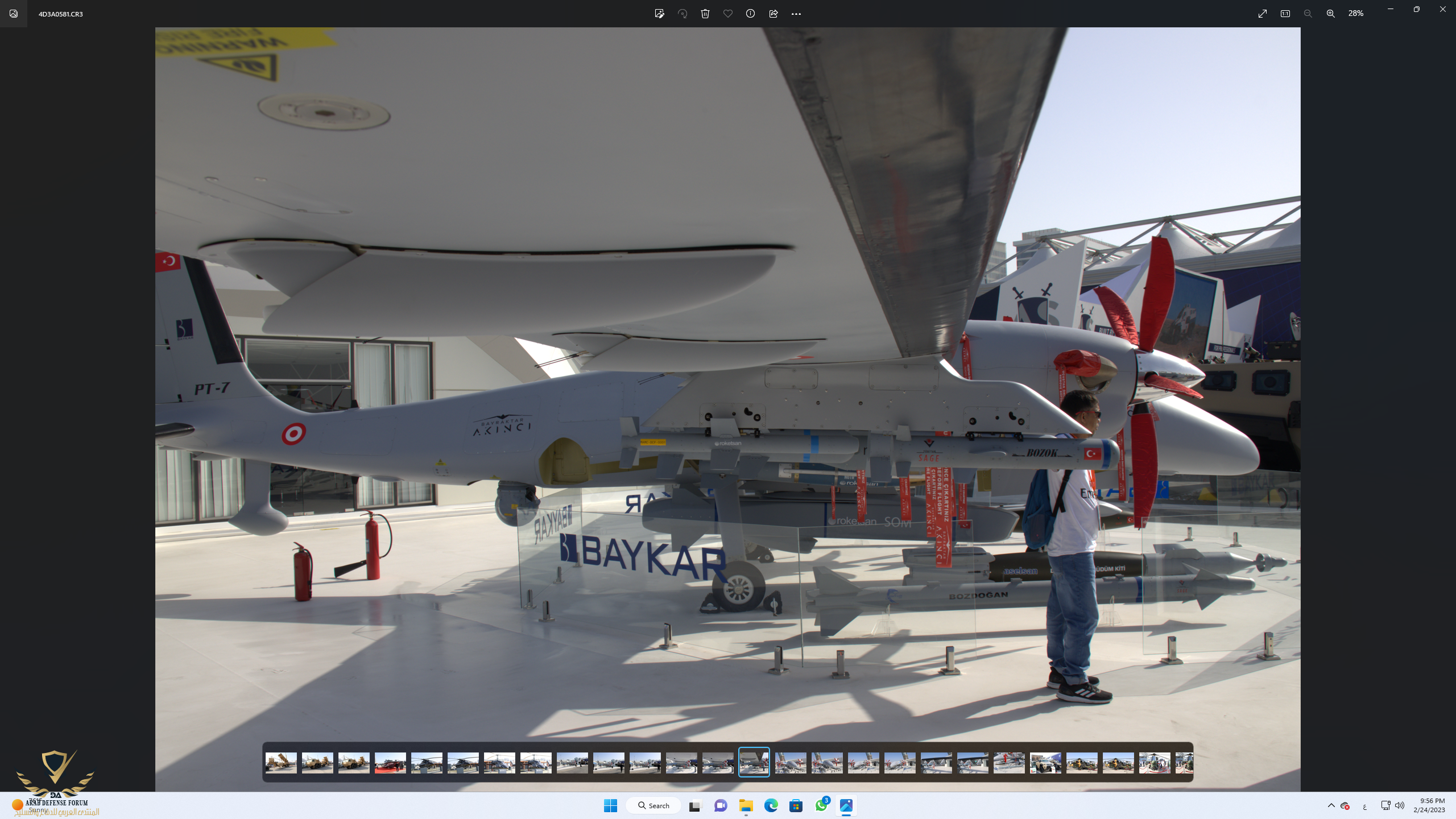Open the weather widget on taskbar

click(x=31, y=805)
